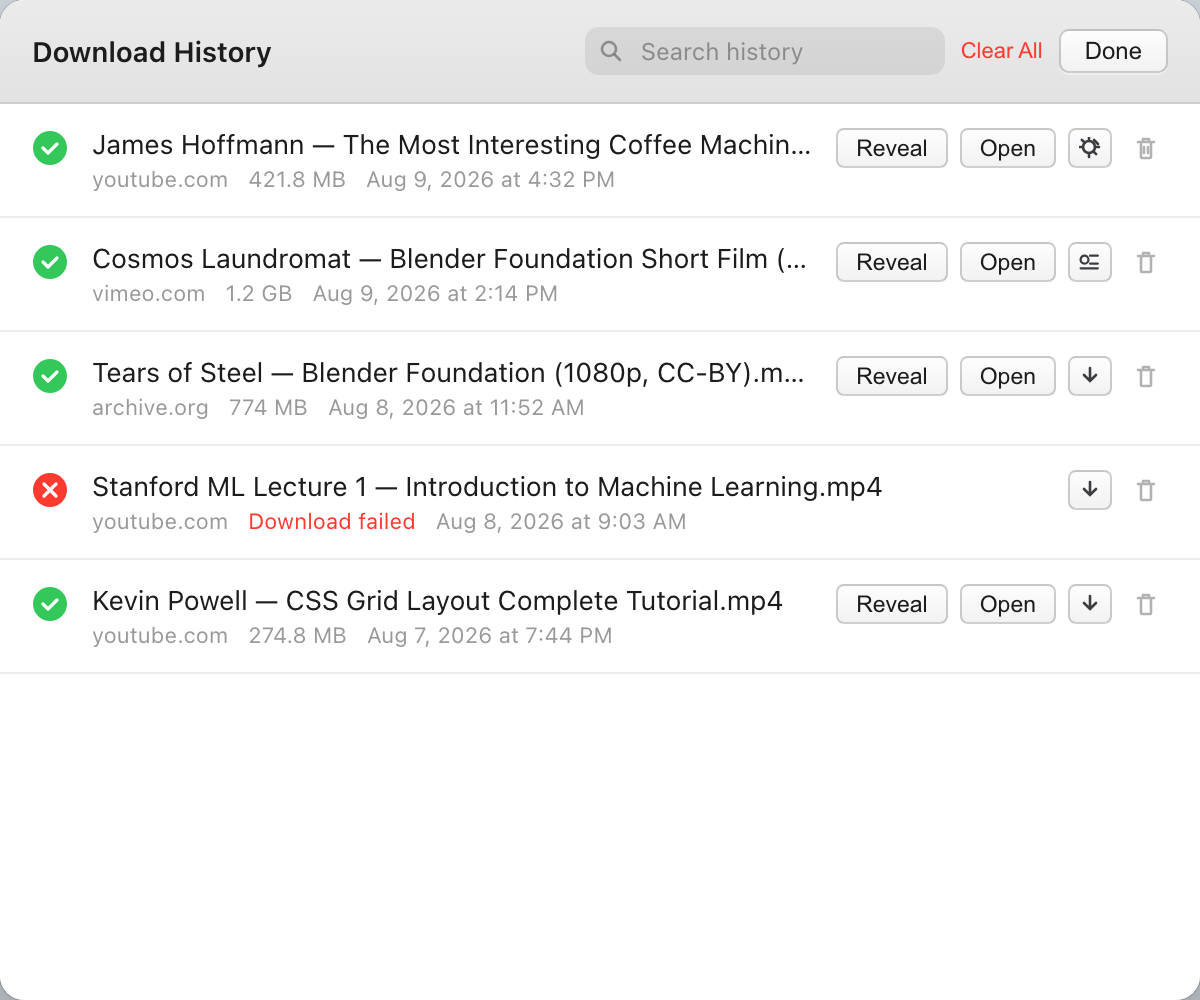The height and width of the screenshot is (1000, 1200).
Task: Open the Tears of Steel video
Action: pyautogui.click(x=1008, y=376)
